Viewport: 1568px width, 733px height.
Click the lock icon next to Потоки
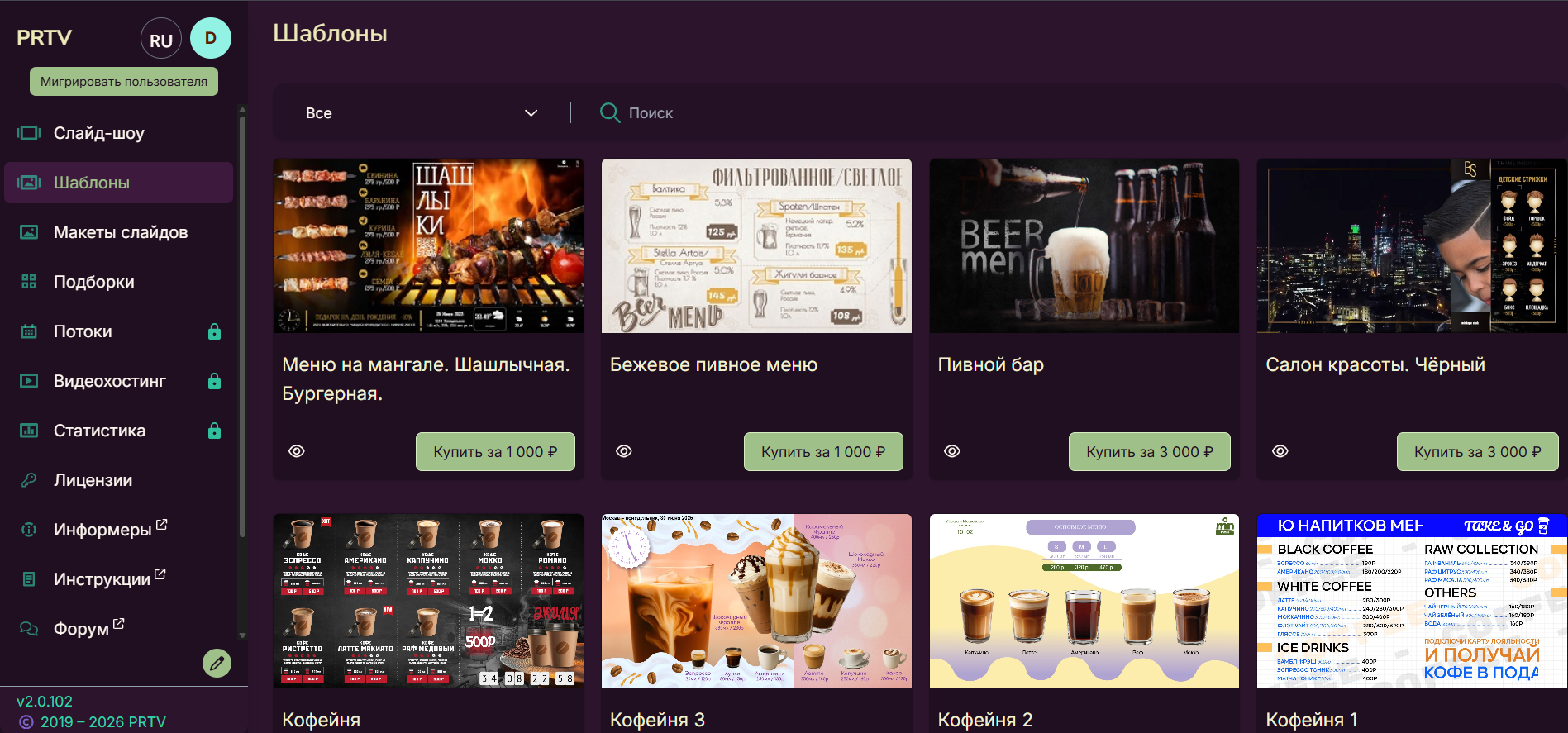(x=214, y=331)
